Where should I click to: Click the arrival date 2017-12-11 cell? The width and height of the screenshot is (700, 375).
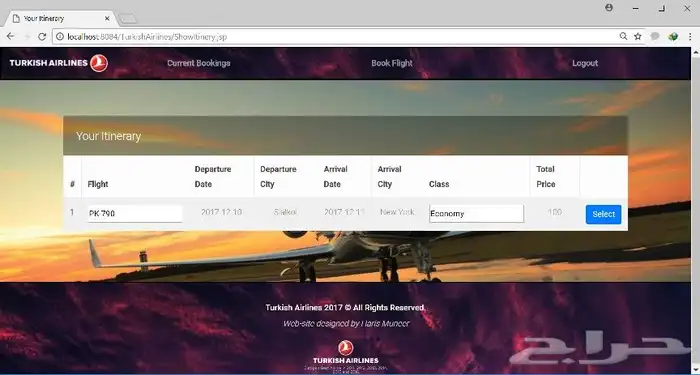pyautogui.click(x=344, y=212)
